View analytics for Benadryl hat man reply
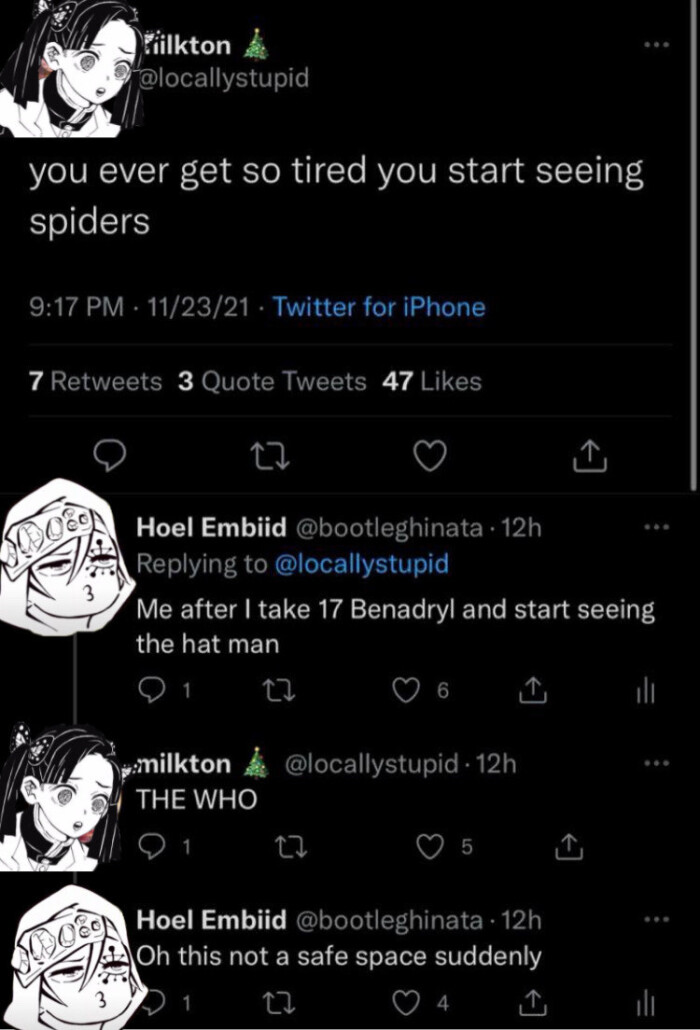 646,691
